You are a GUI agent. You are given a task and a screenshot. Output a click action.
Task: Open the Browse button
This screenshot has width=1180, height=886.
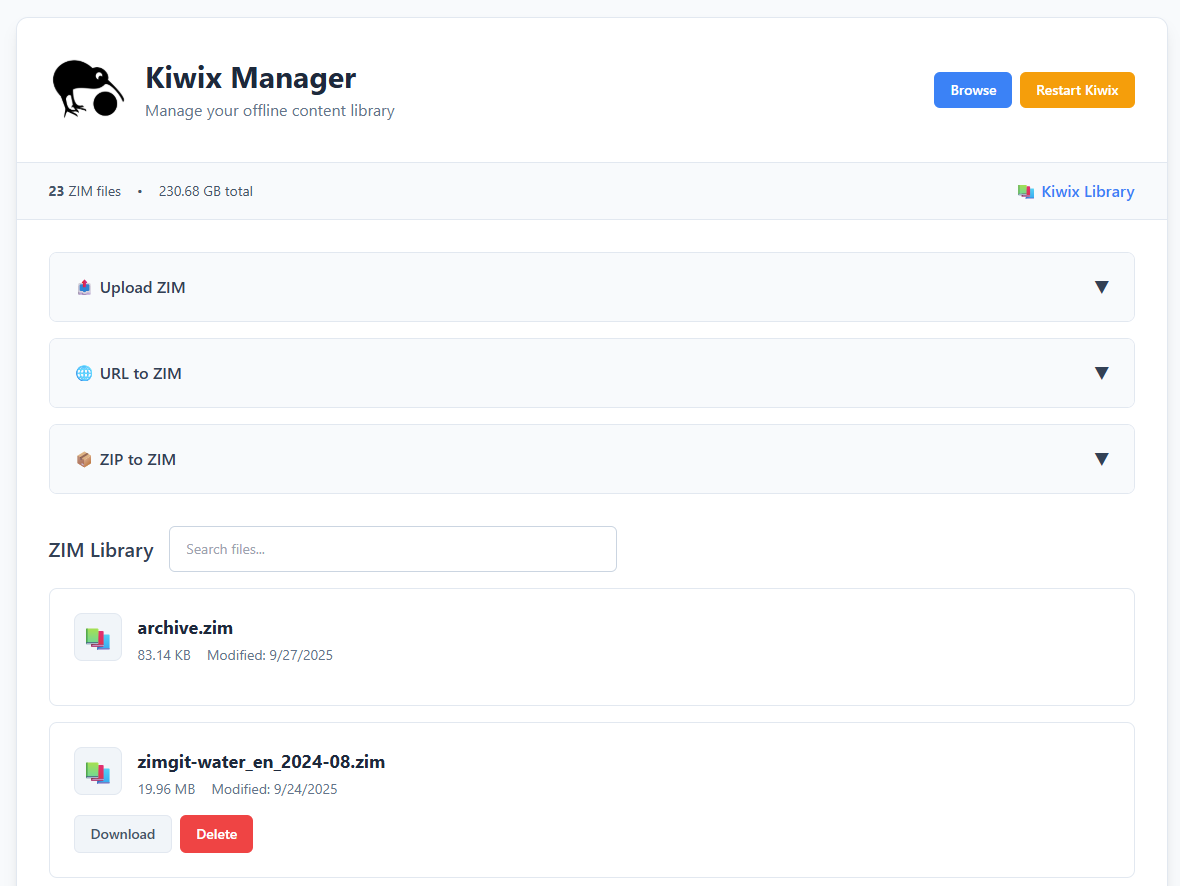pyautogui.click(x=973, y=90)
